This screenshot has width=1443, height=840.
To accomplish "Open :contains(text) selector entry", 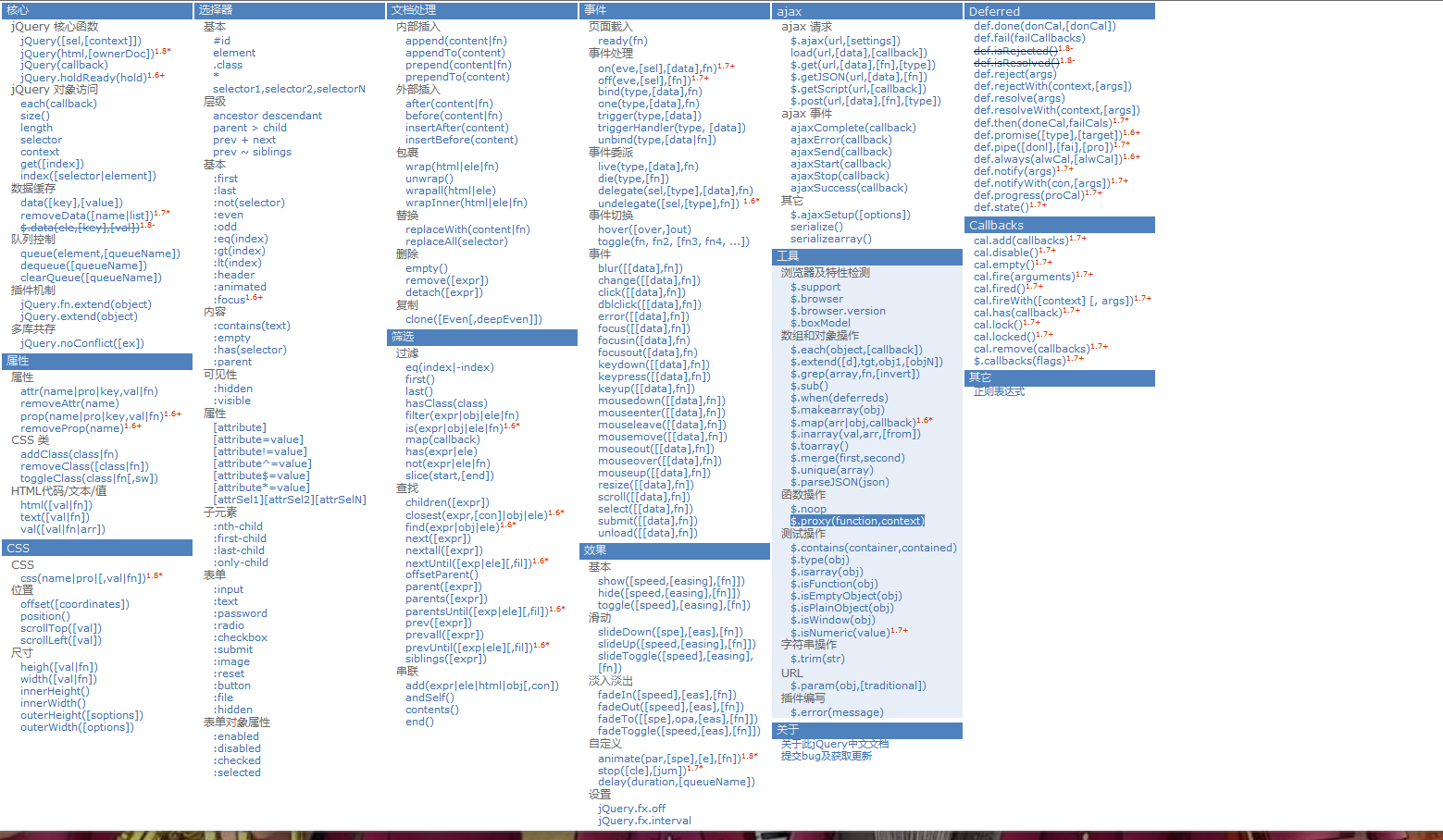I will point(252,326).
